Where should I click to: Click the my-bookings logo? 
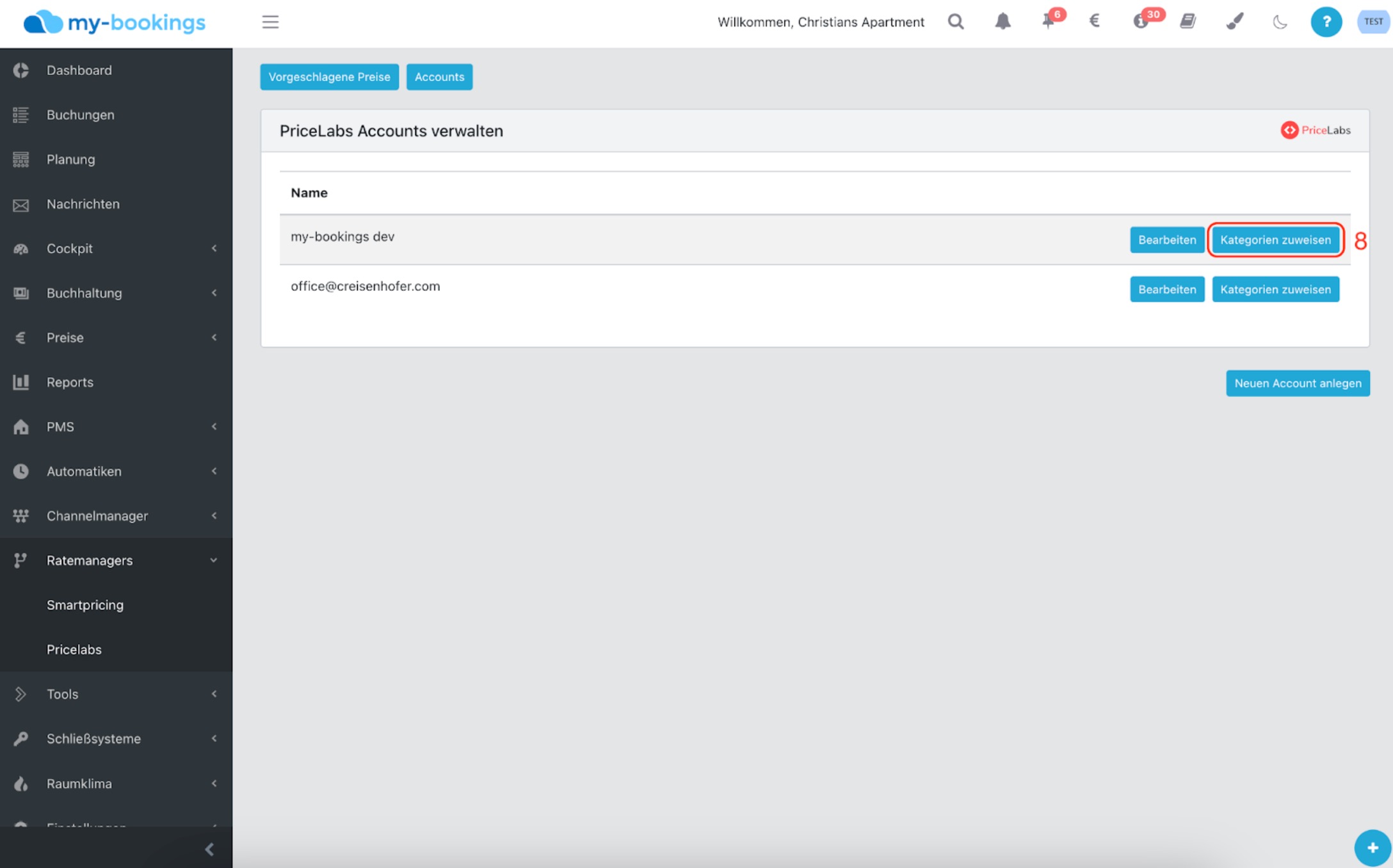coord(115,22)
